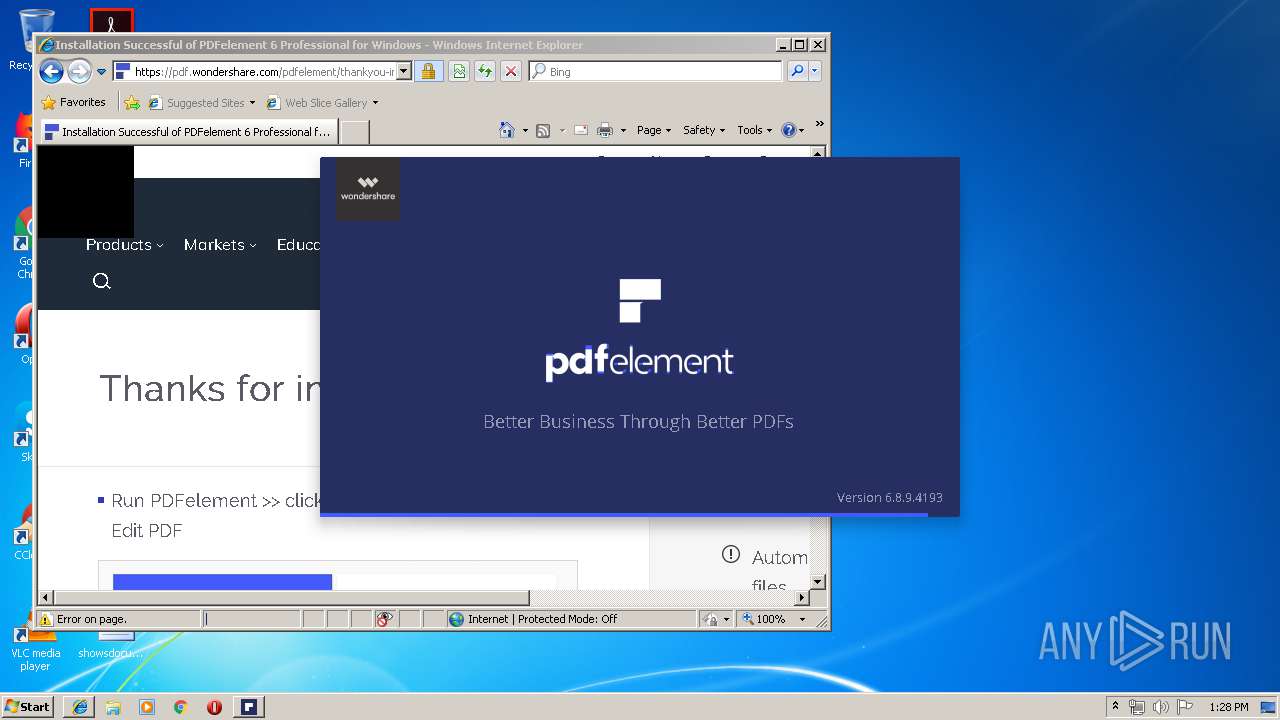This screenshot has height=720, width=1280.
Task: Expand the Home button dropdown arrow
Action: (524, 130)
